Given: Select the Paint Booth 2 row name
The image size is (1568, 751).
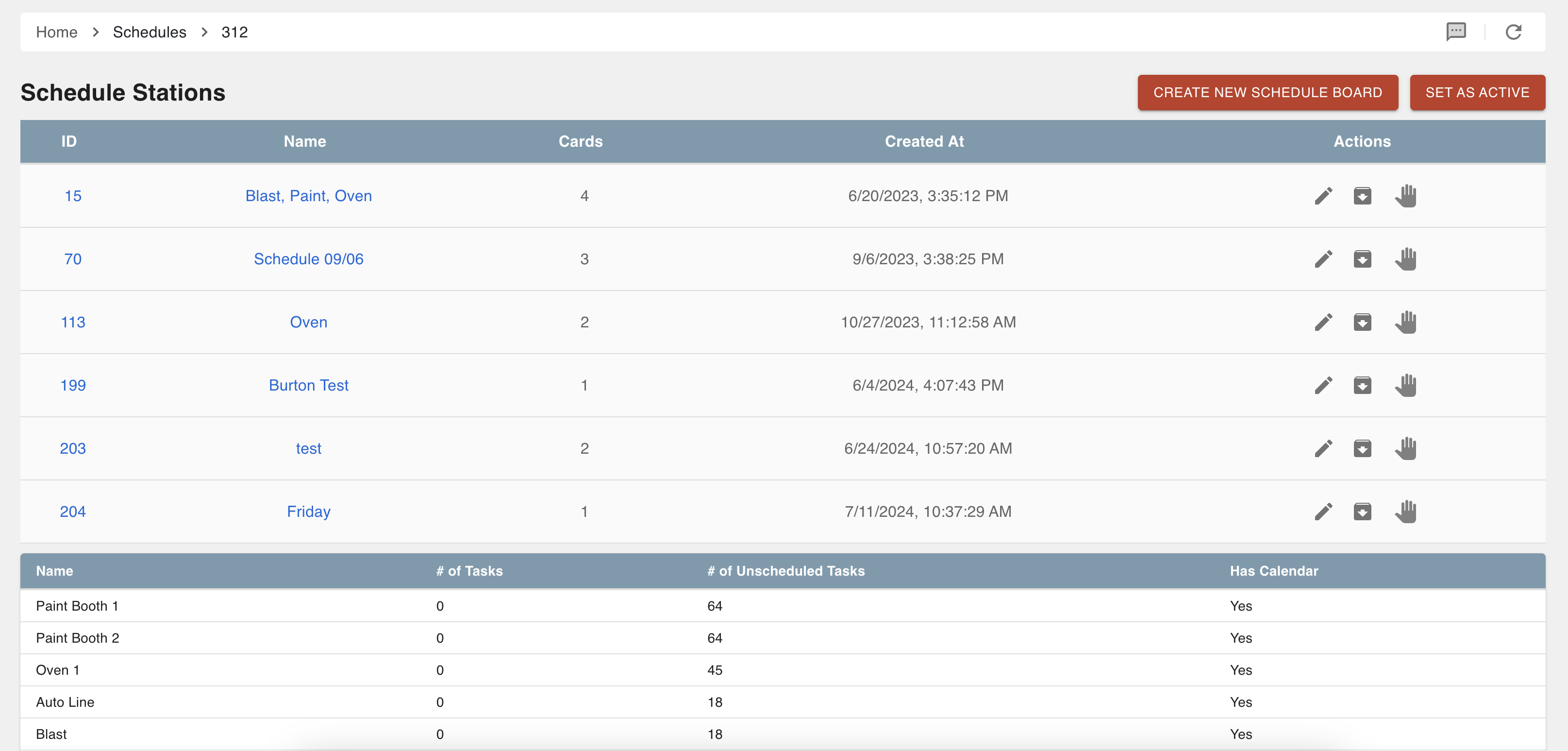Looking at the screenshot, I should pos(77,638).
